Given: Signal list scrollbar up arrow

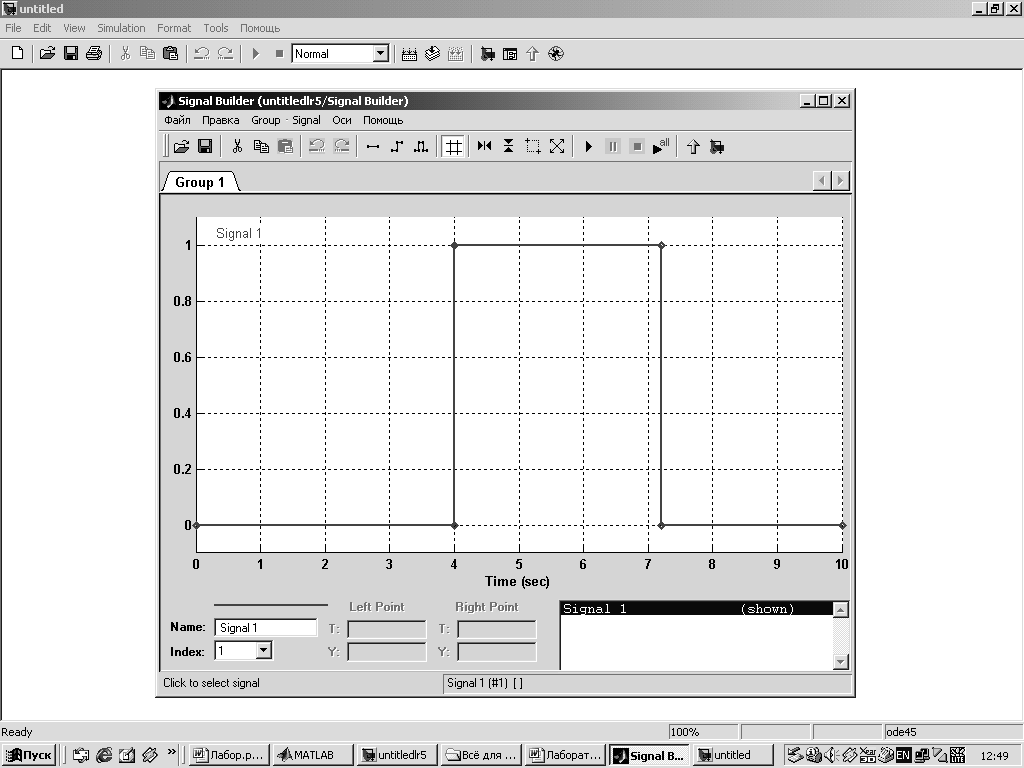Looking at the screenshot, I should 841,610.
